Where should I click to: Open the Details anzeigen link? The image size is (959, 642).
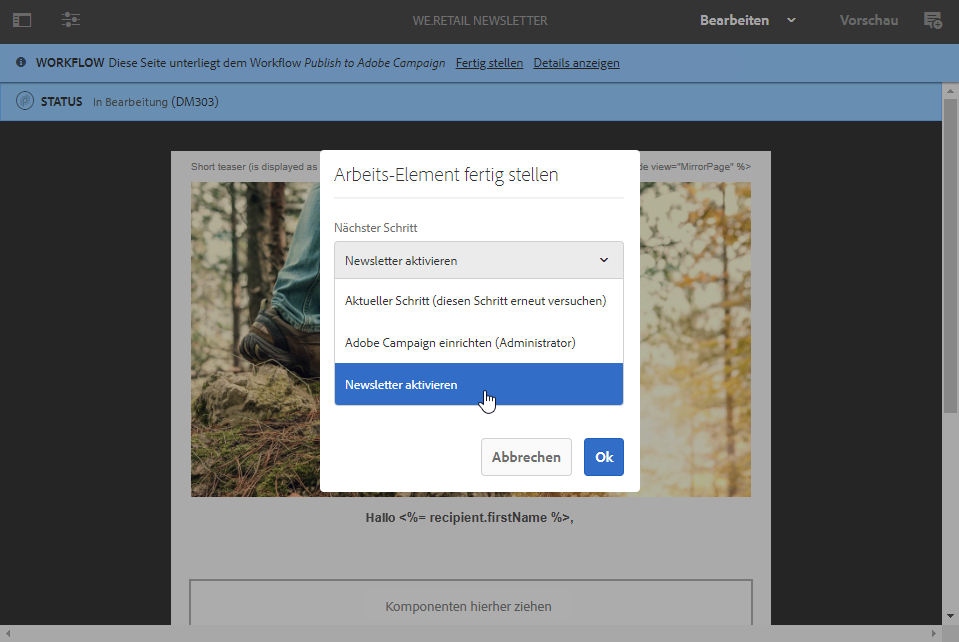pos(576,63)
